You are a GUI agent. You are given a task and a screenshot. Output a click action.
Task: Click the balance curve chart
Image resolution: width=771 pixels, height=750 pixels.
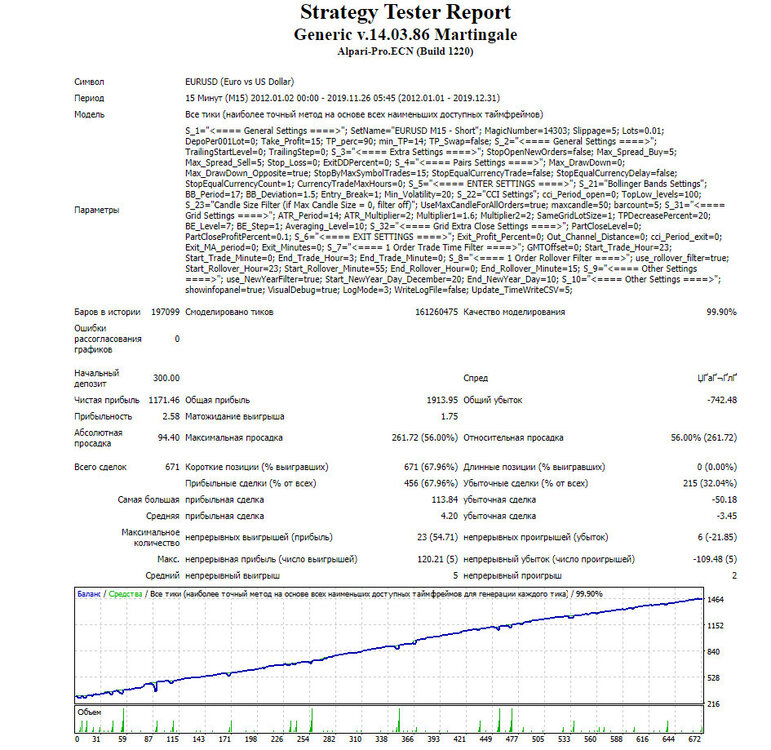click(x=389, y=646)
